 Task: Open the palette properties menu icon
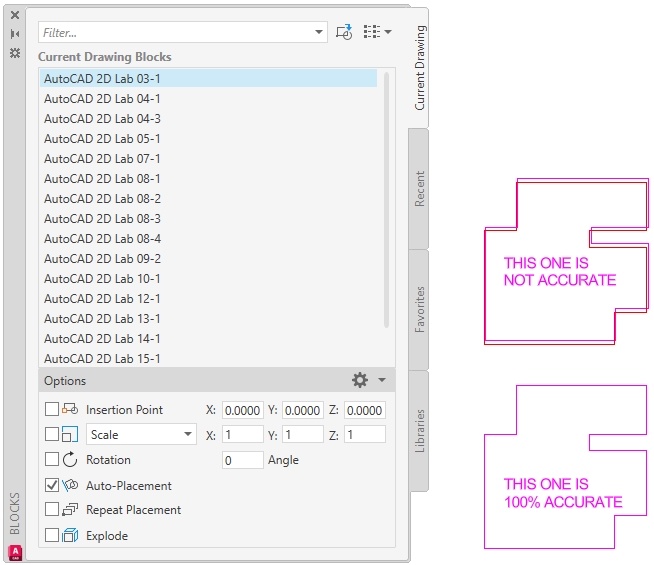pos(15,53)
